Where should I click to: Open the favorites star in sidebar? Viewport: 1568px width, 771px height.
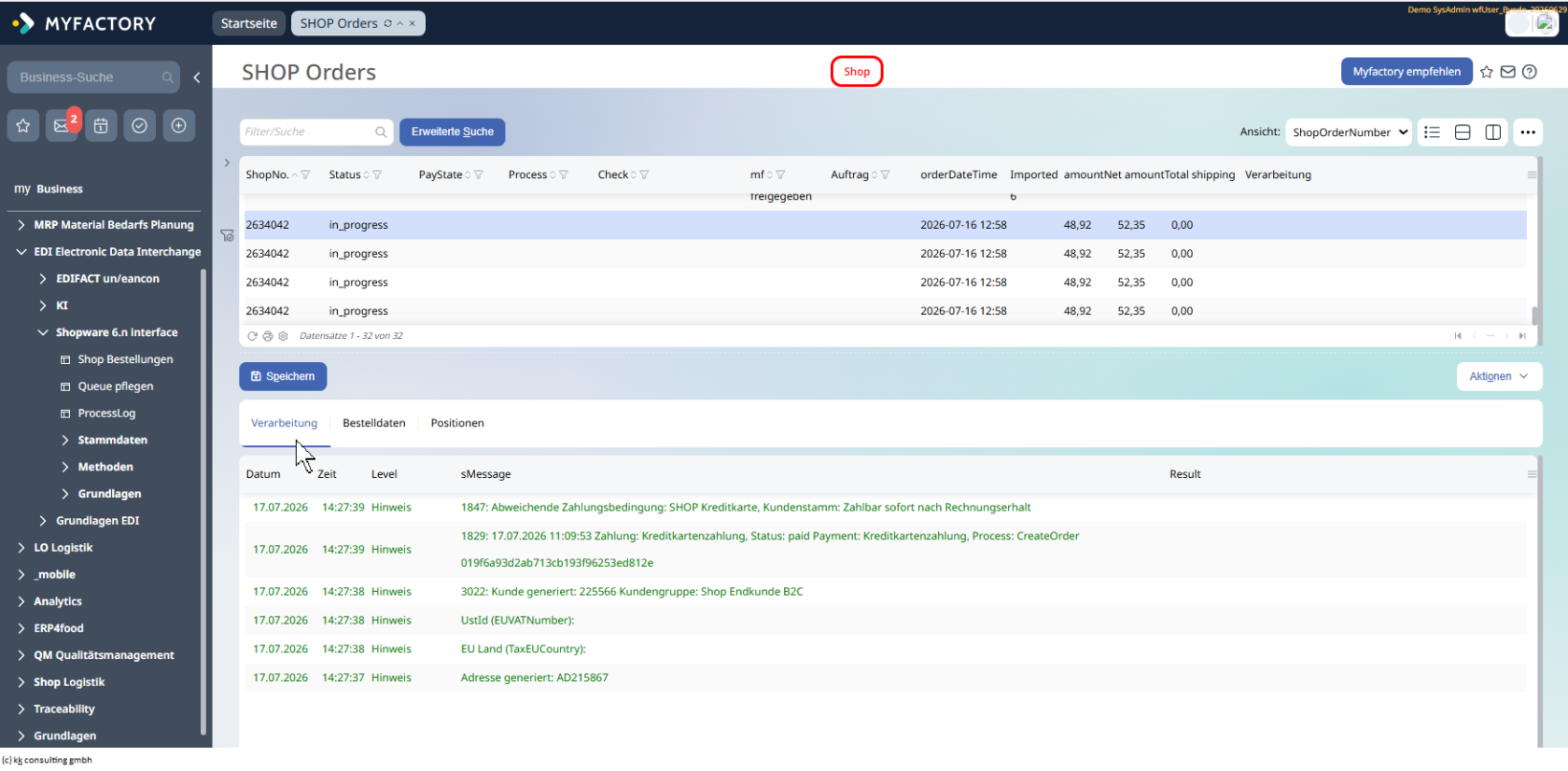point(22,125)
